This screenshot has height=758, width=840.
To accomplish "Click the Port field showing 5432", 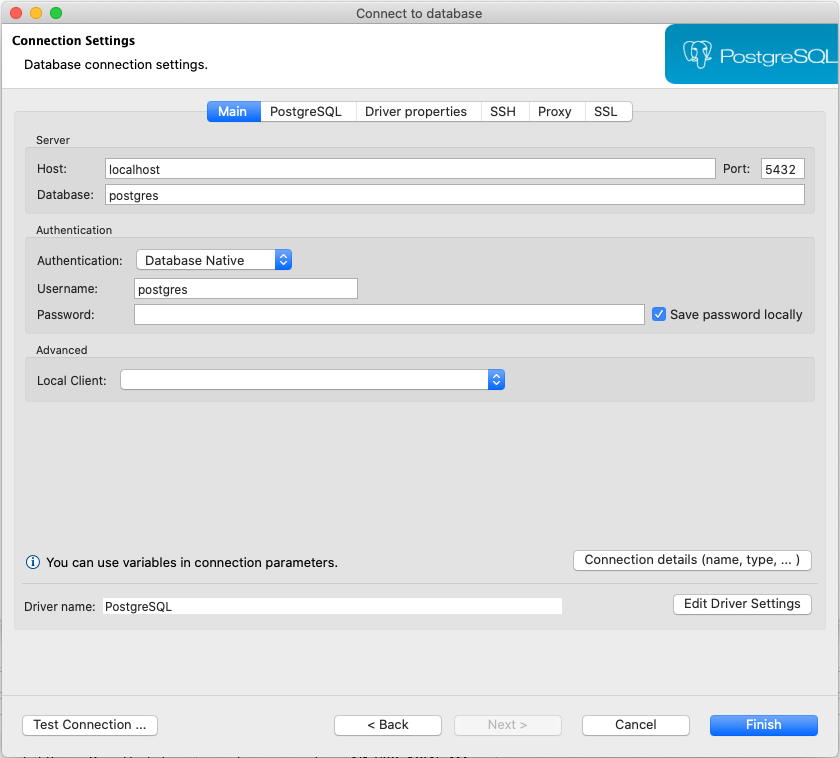I will [x=782, y=169].
